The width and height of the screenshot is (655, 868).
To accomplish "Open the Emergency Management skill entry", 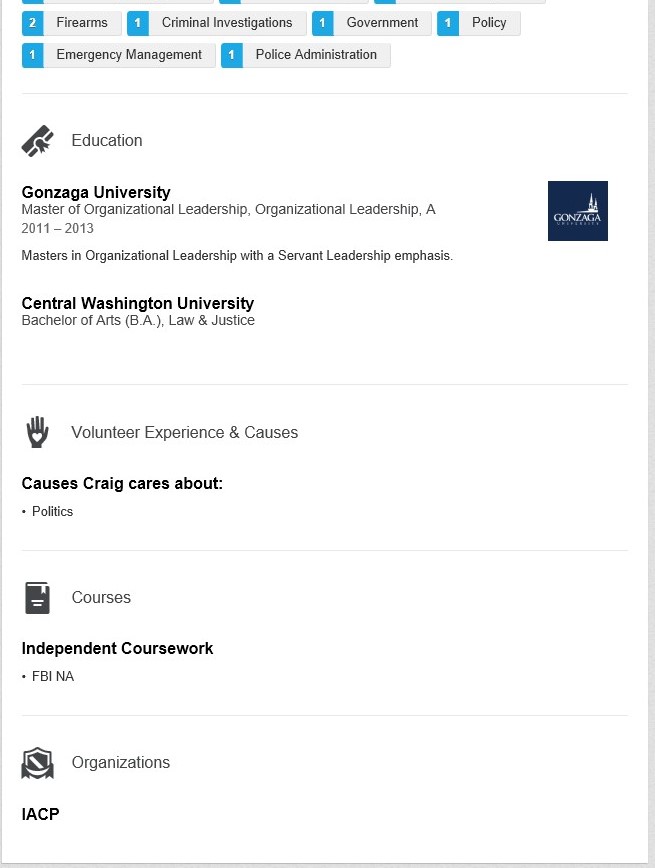I will click(129, 55).
